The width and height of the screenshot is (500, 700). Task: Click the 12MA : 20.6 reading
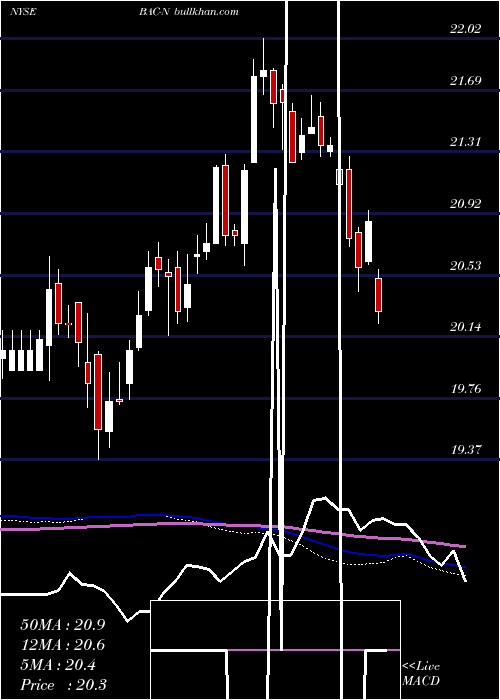point(63,645)
